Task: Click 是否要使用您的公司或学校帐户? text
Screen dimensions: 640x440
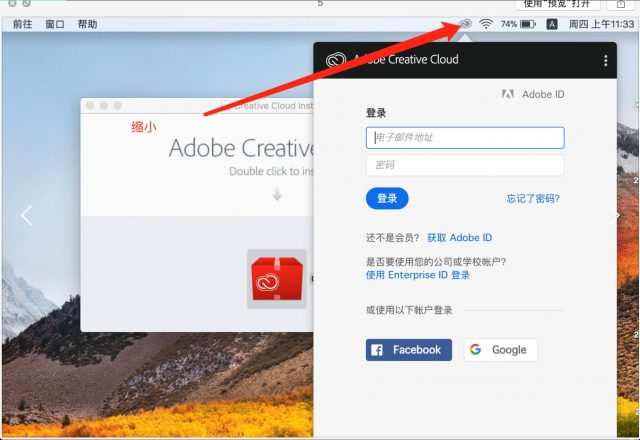Action: tap(436, 262)
